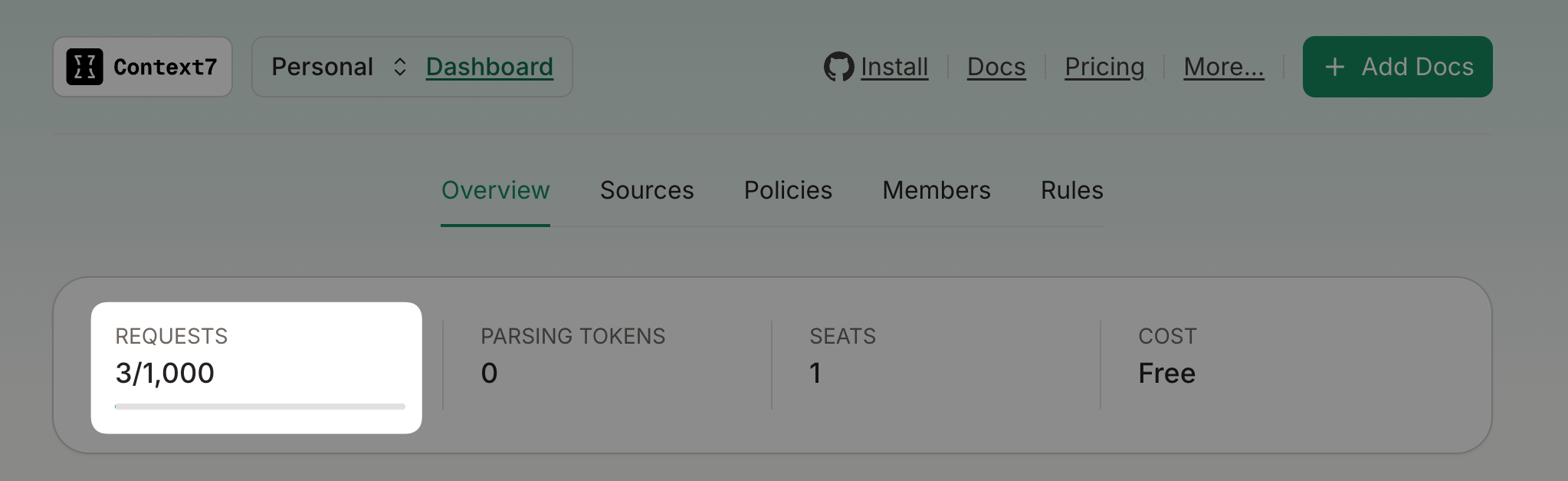Open the Pricing page
This screenshot has height=481, width=1568.
point(1104,67)
